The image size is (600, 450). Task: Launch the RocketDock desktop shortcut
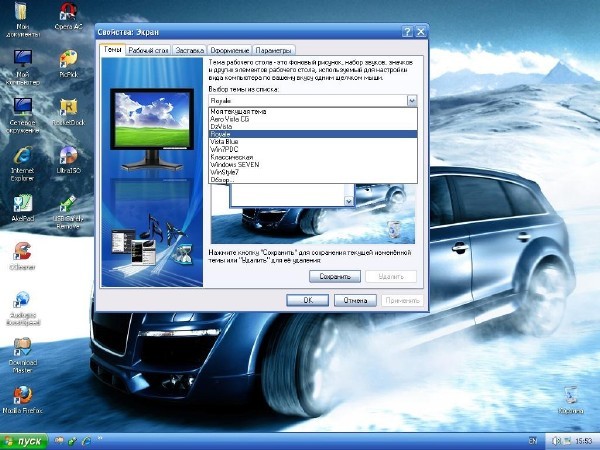click(68, 112)
